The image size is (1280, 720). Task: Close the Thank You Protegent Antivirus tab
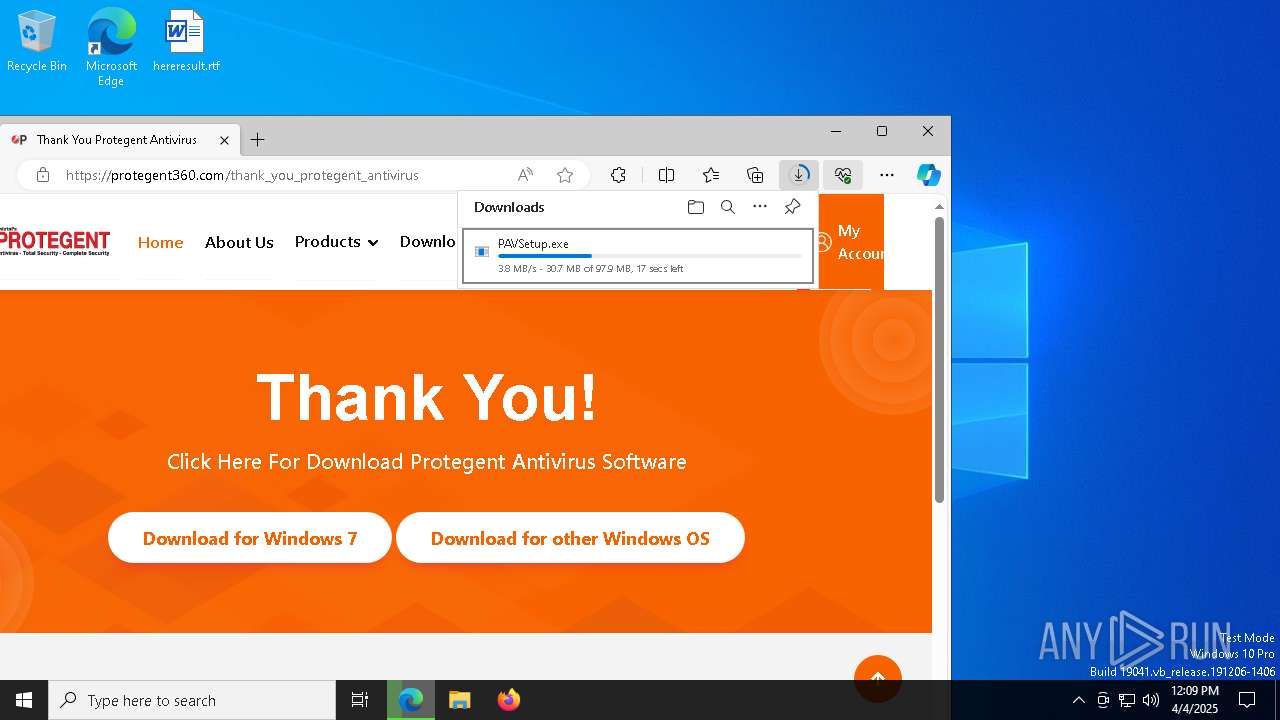tap(225, 140)
